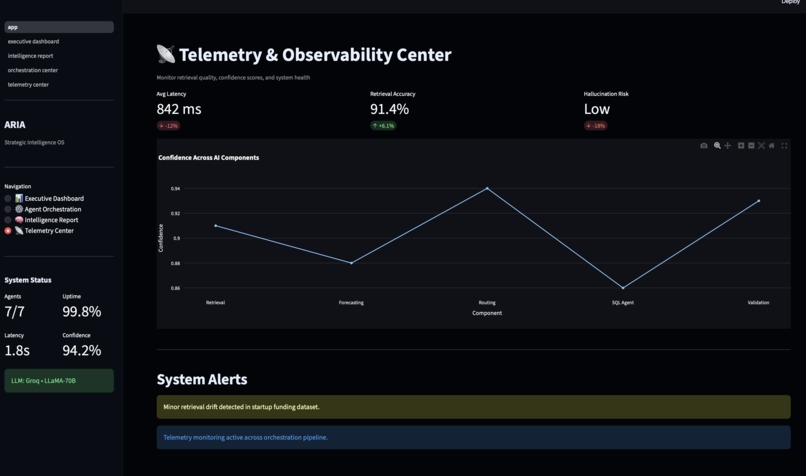Click the Routing data point on chart

[x=487, y=188]
